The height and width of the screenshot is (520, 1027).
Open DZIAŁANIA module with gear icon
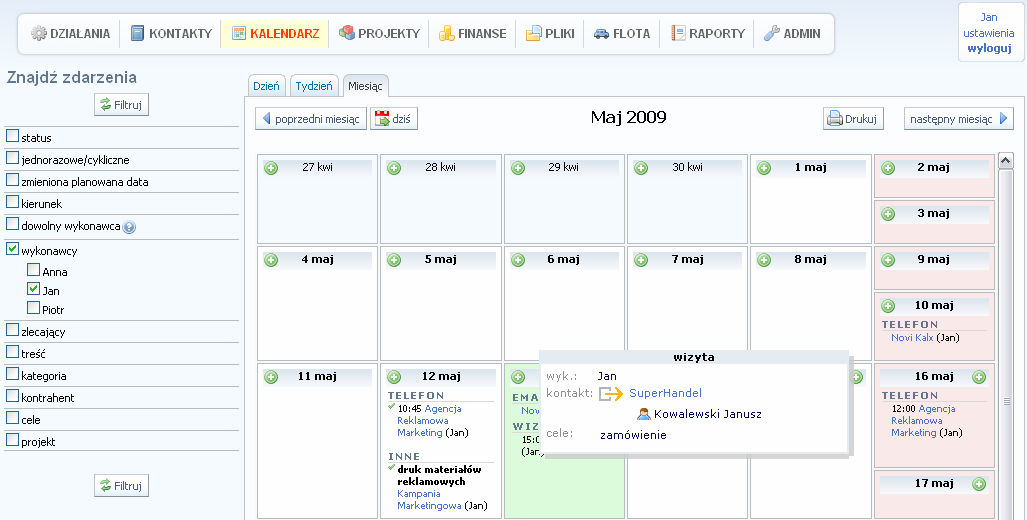[x=70, y=33]
